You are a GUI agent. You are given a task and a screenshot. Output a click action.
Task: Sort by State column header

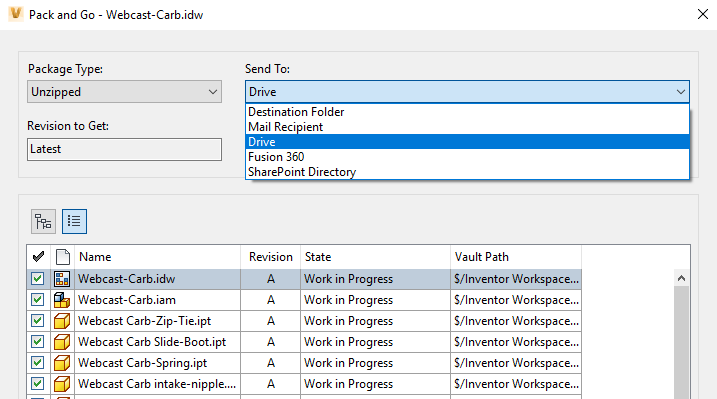point(375,257)
